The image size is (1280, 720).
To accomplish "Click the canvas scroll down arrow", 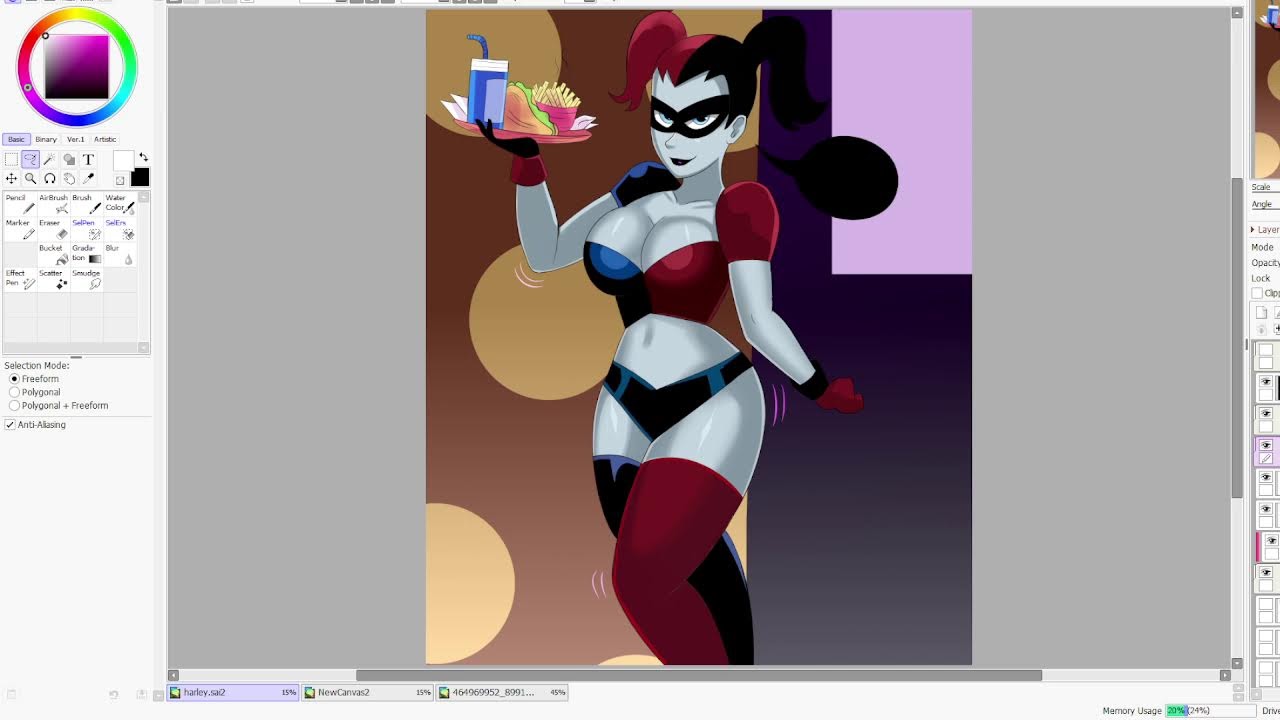I will 1237,663.
